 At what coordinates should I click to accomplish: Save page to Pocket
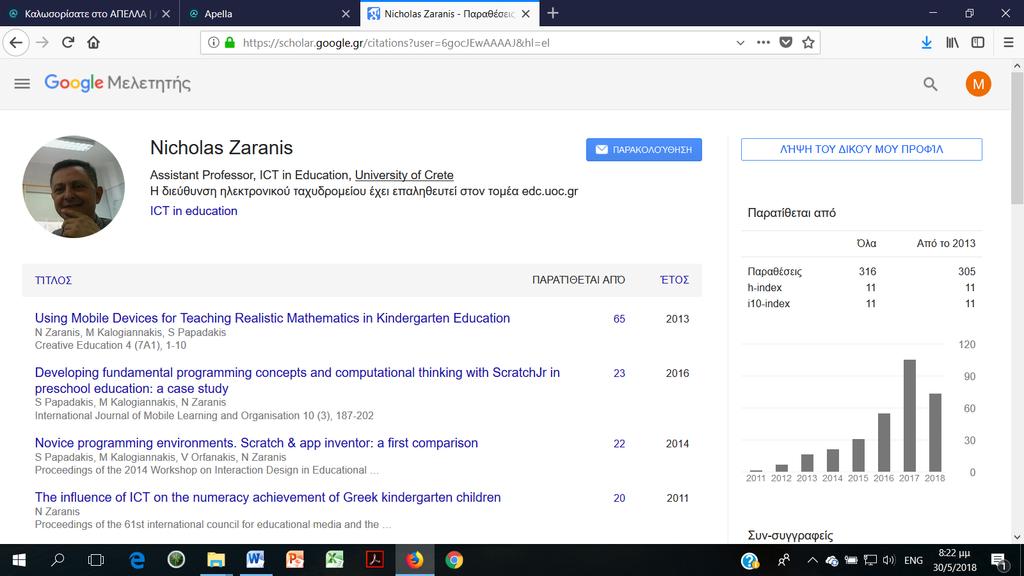pos(786,42)
